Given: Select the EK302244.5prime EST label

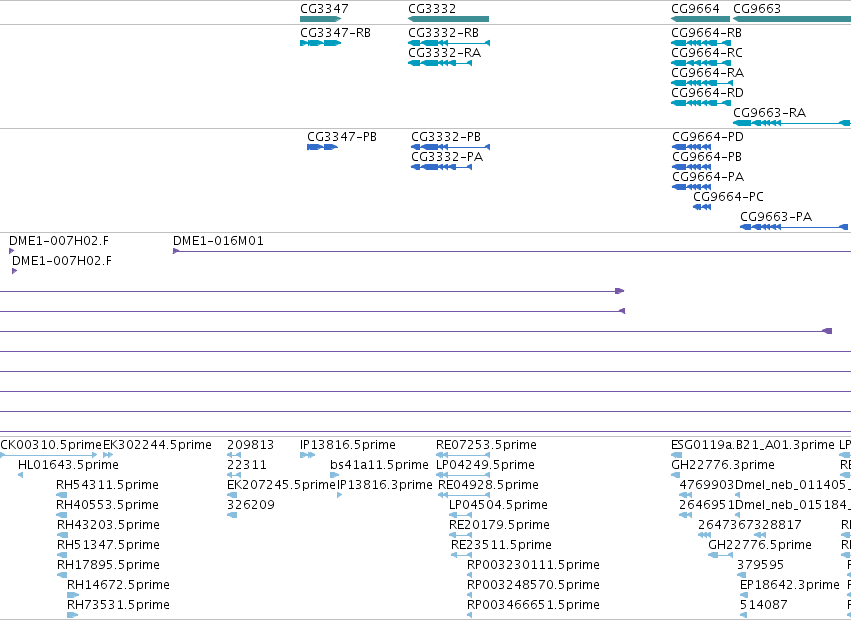Looking at the screenshot, I should click(157, 445).
